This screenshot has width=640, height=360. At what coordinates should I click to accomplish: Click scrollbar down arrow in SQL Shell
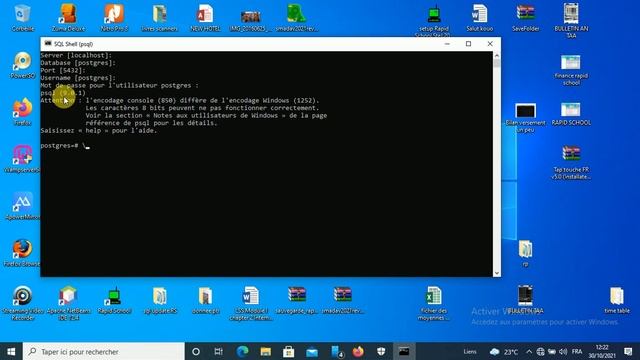click(497, 273)
